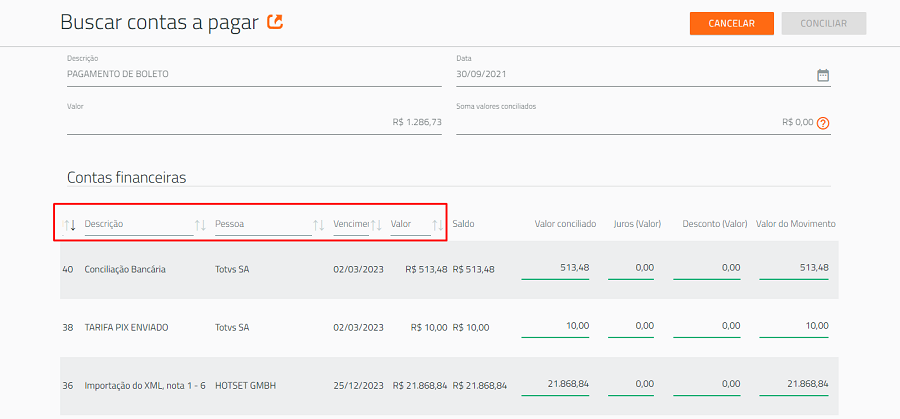
Task: Select the Valor field showing R$ 1.286,73
Action: pos(254,122)
